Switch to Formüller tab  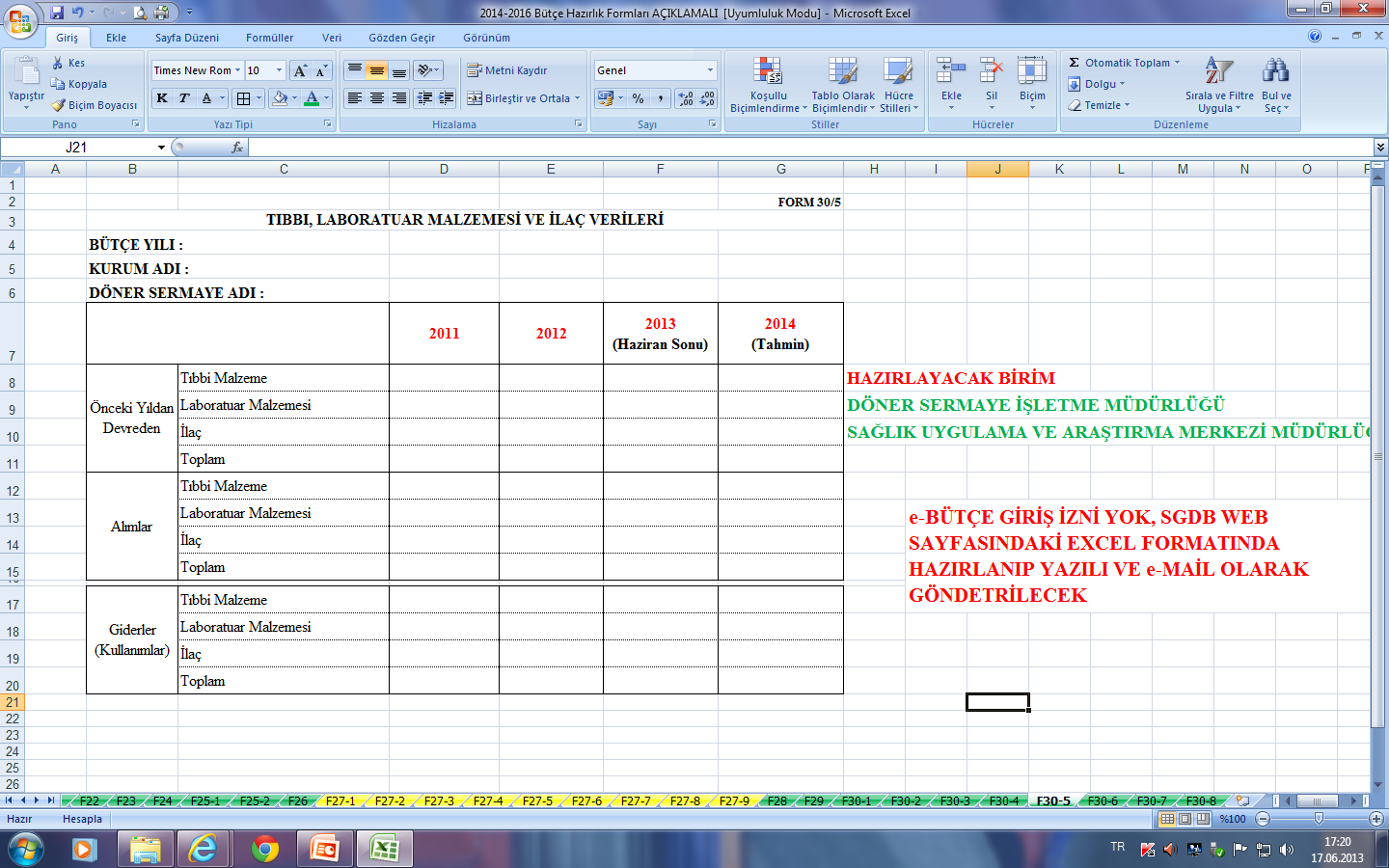270,38
